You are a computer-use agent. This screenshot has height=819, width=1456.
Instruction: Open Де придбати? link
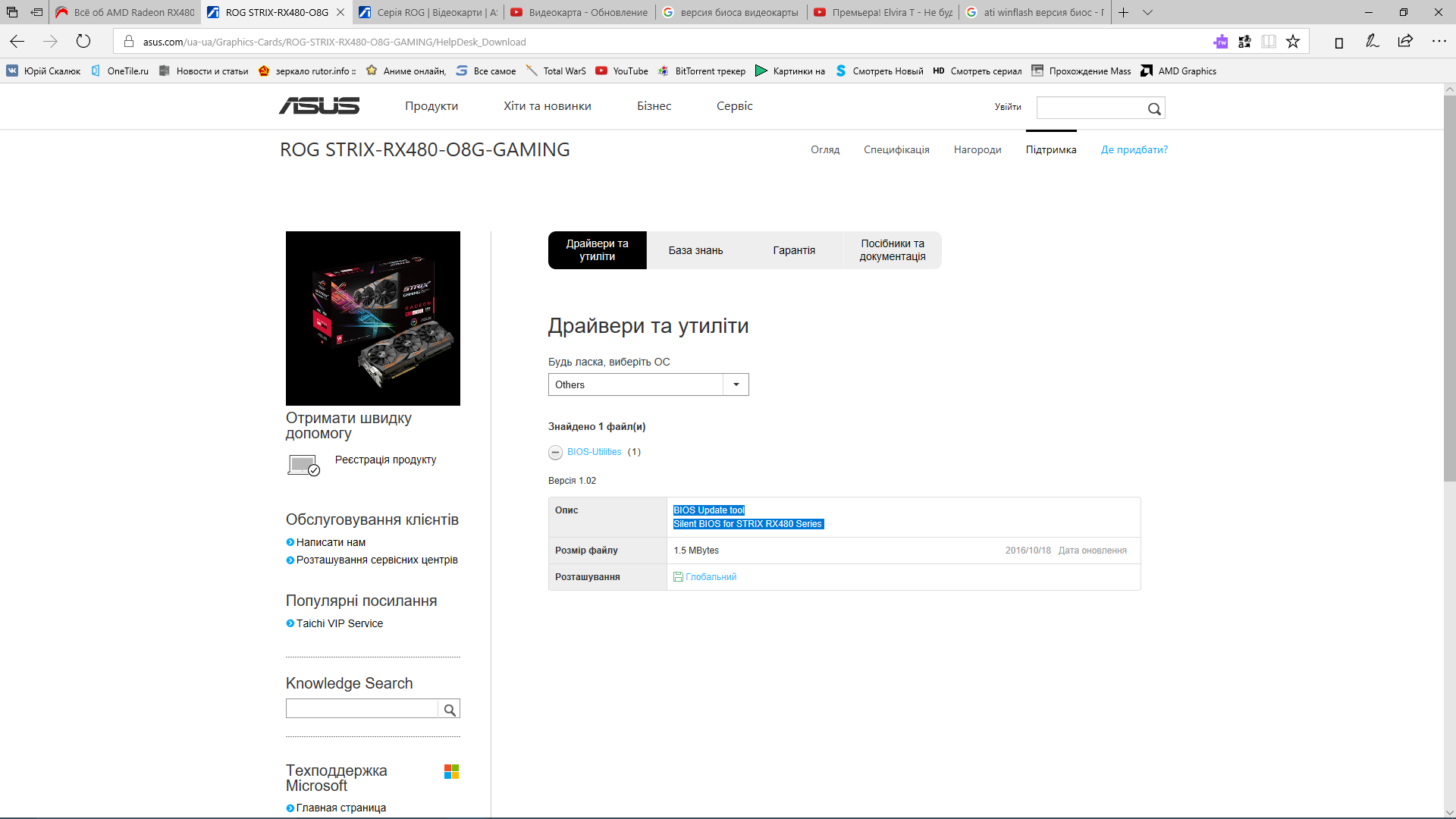[x=1134, y=149]
